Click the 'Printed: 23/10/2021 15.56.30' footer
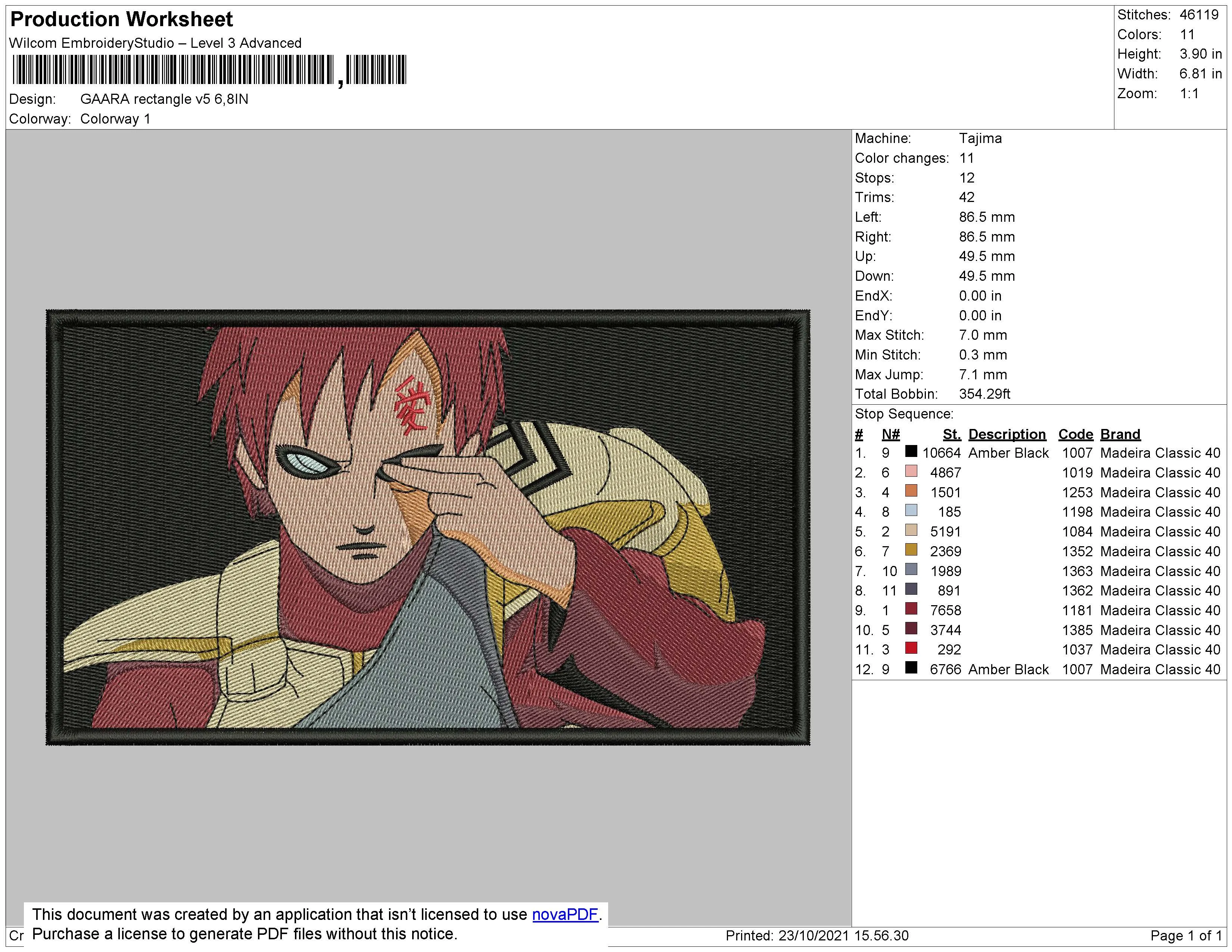 click(x=817, y=936)
